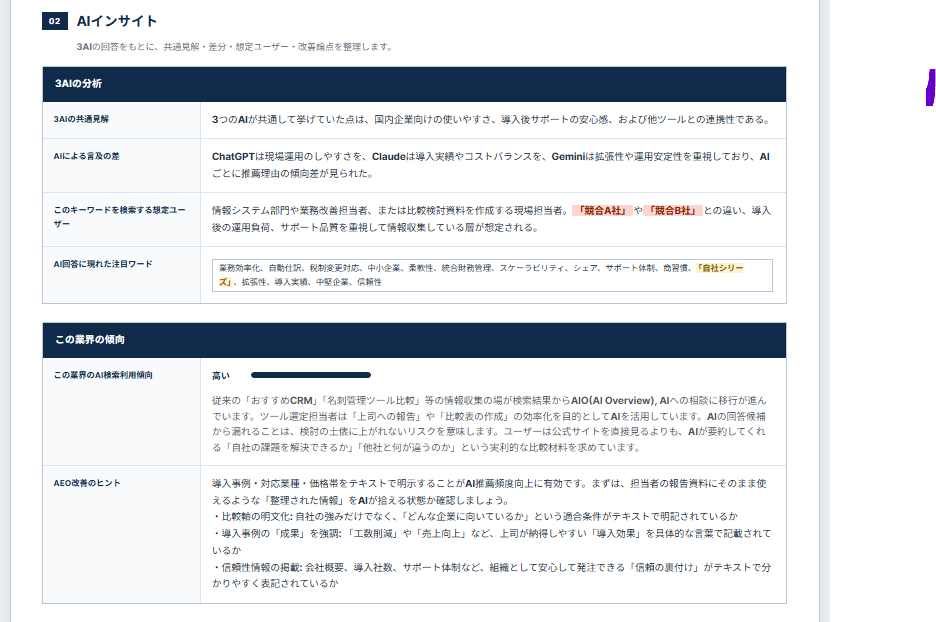Click inside the keyword list box
Viewport: 936px width, 622px height.
coord(492,275)
